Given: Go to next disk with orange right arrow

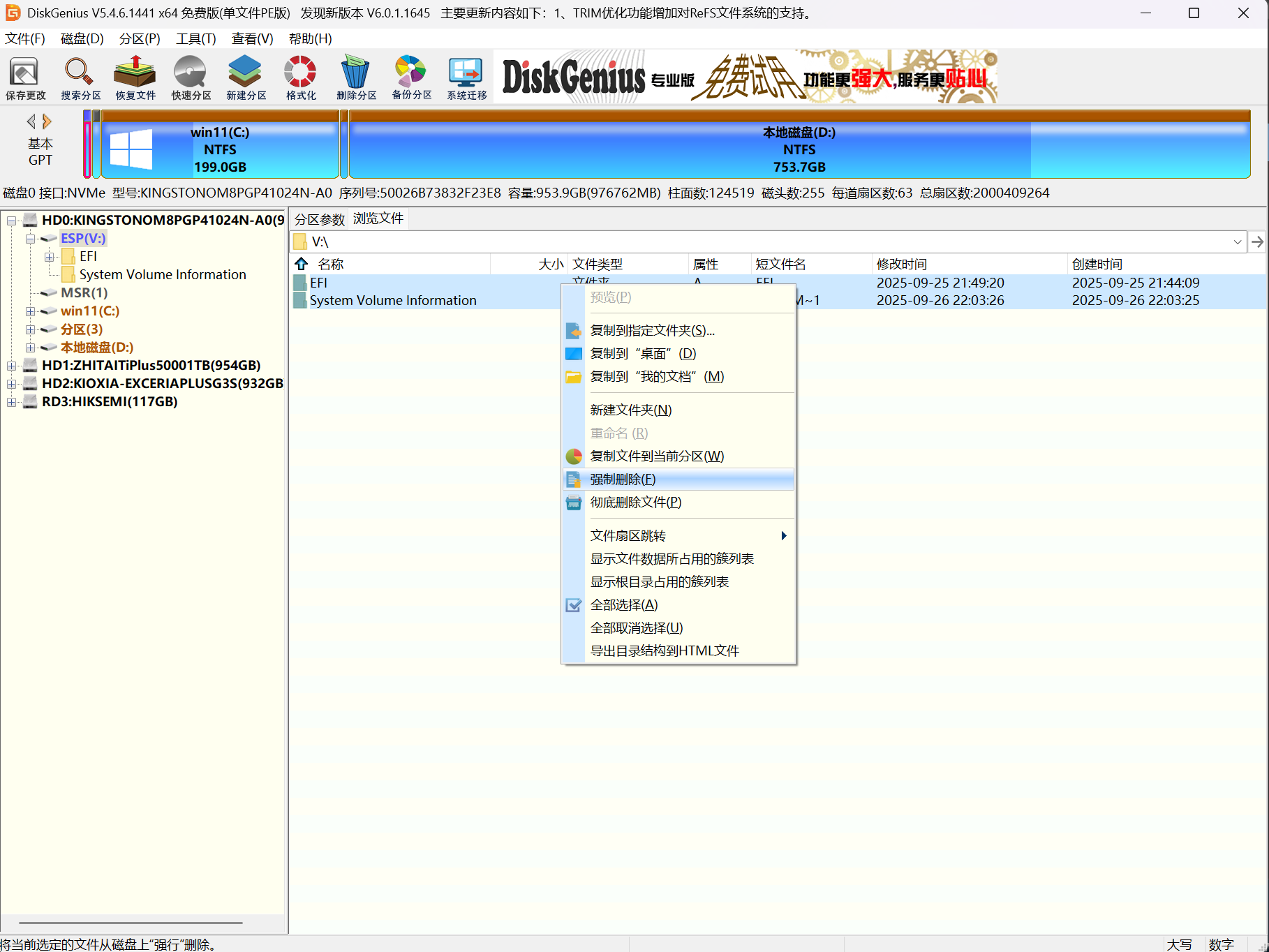Looking at the screenshot, I should [x=47, y=121].
